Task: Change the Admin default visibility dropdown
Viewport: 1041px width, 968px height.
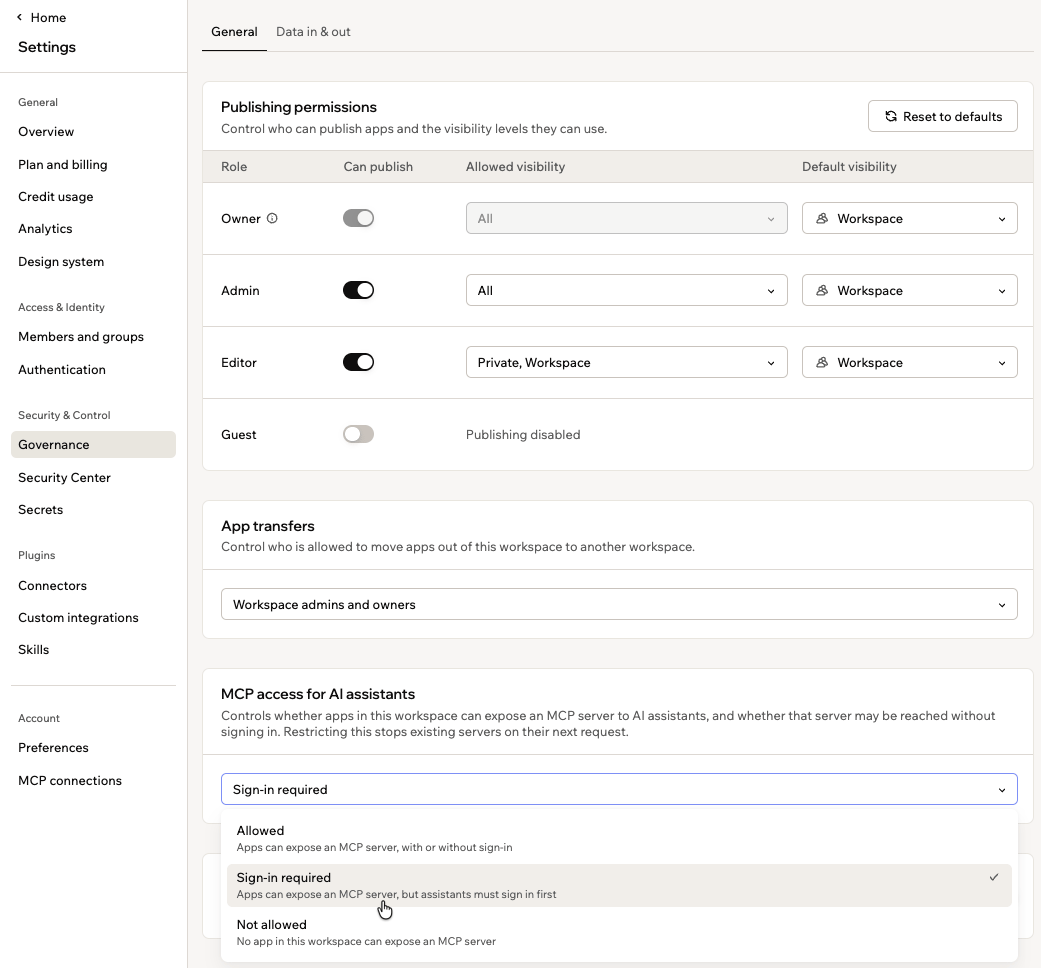Action: [910, 290]
